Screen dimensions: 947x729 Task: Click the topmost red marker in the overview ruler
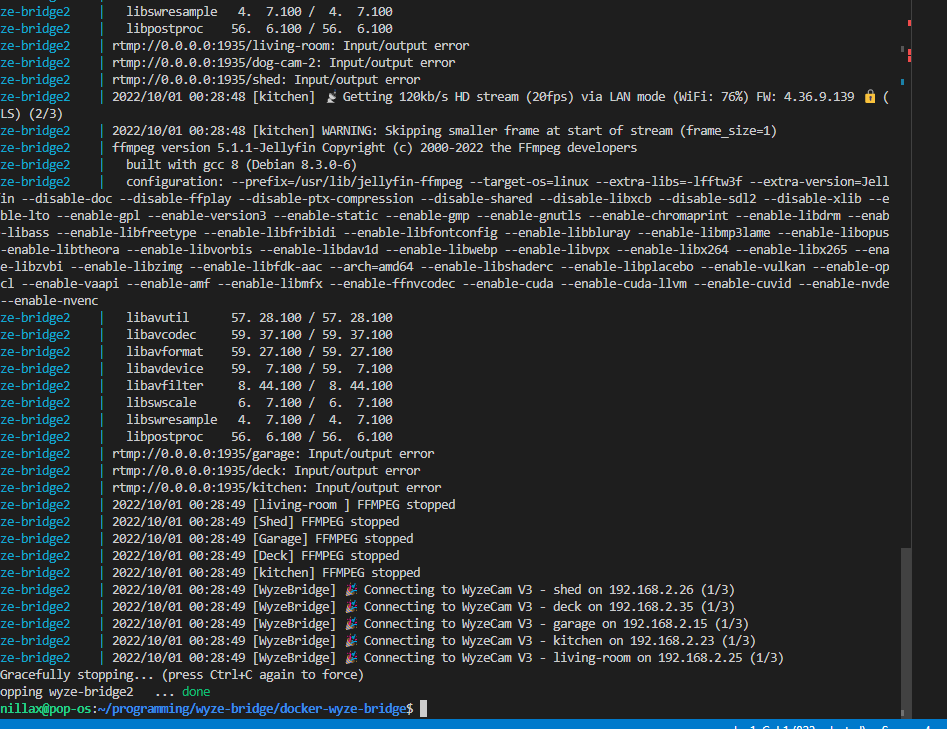[909, 23]
